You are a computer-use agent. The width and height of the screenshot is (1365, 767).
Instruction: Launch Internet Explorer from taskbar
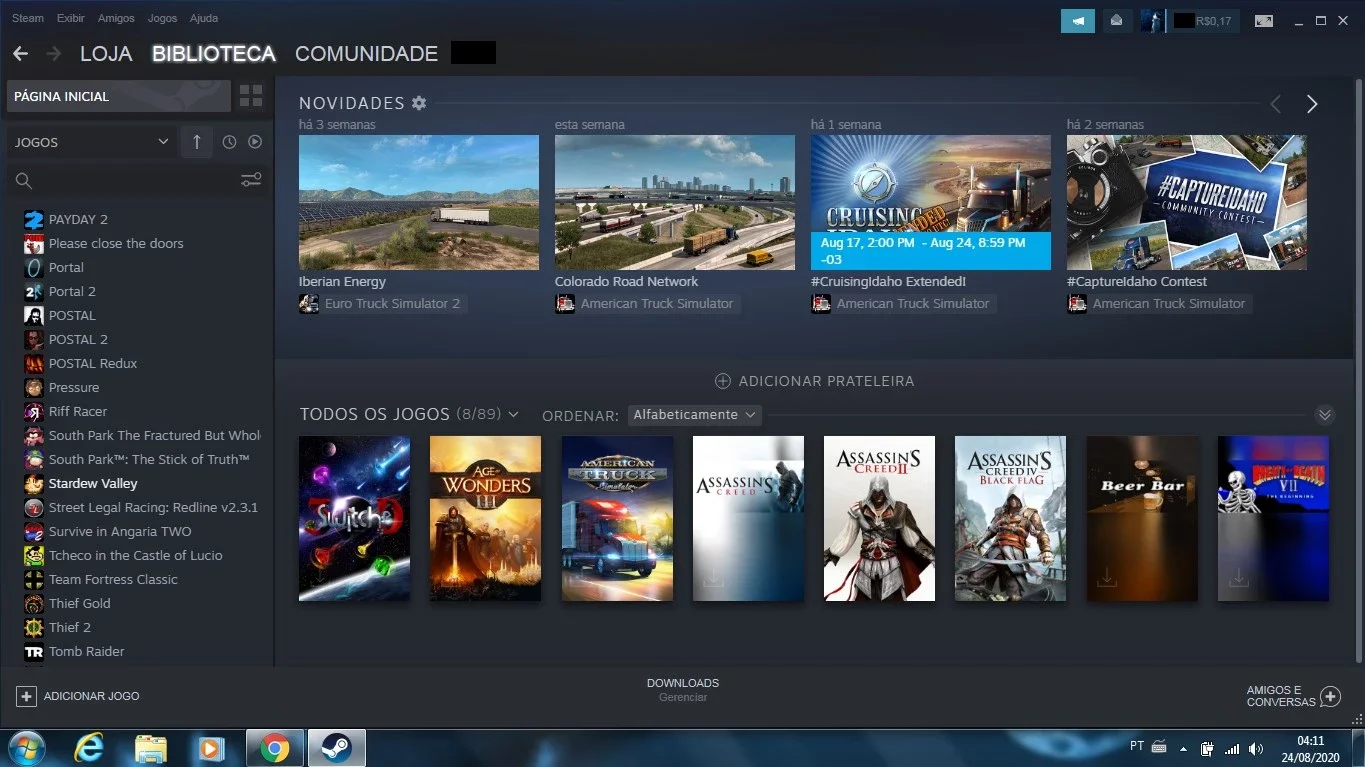point(89,748)
